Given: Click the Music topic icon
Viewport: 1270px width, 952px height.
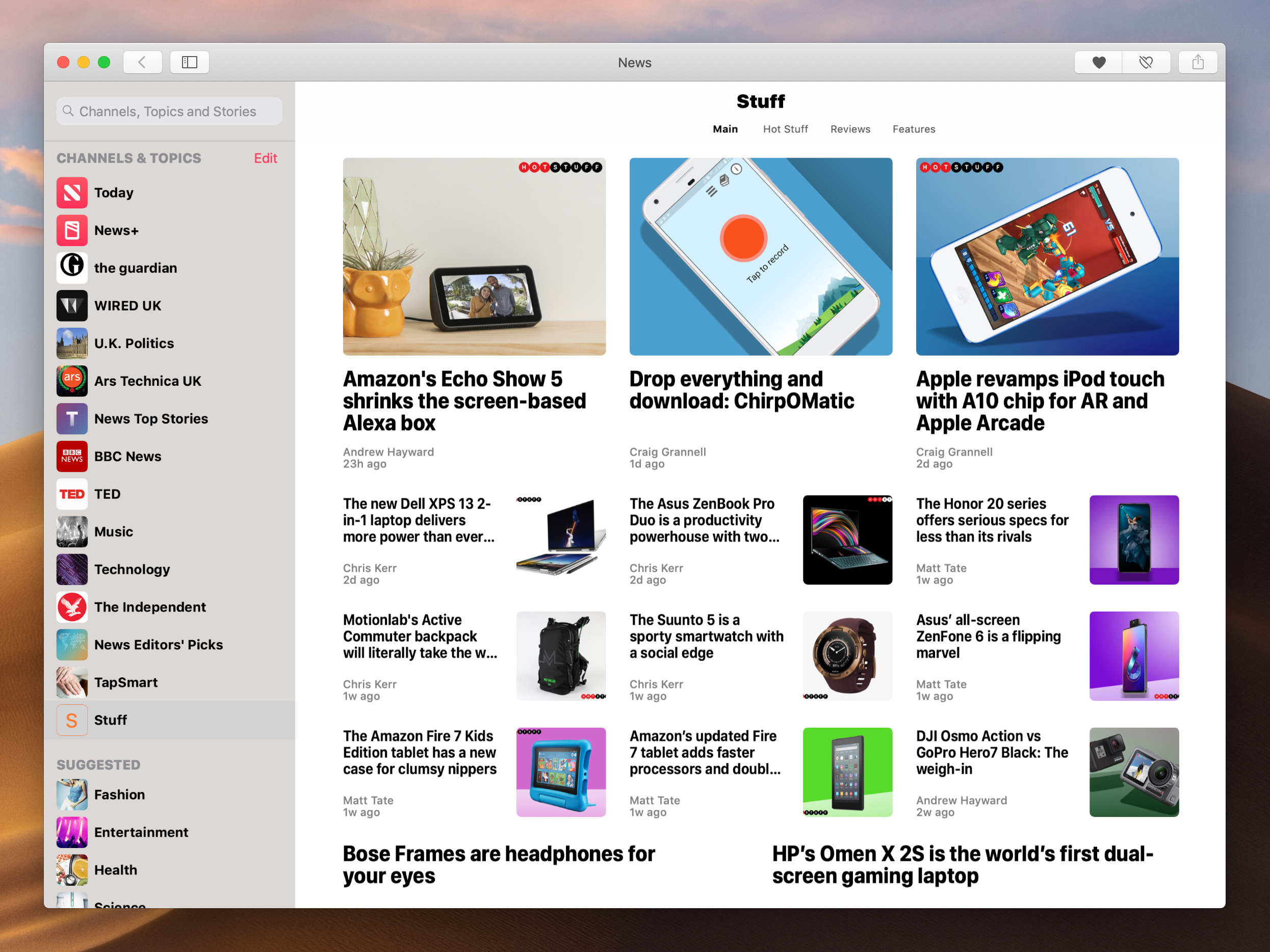Looking at the screenshot, I should click(72, 532).
